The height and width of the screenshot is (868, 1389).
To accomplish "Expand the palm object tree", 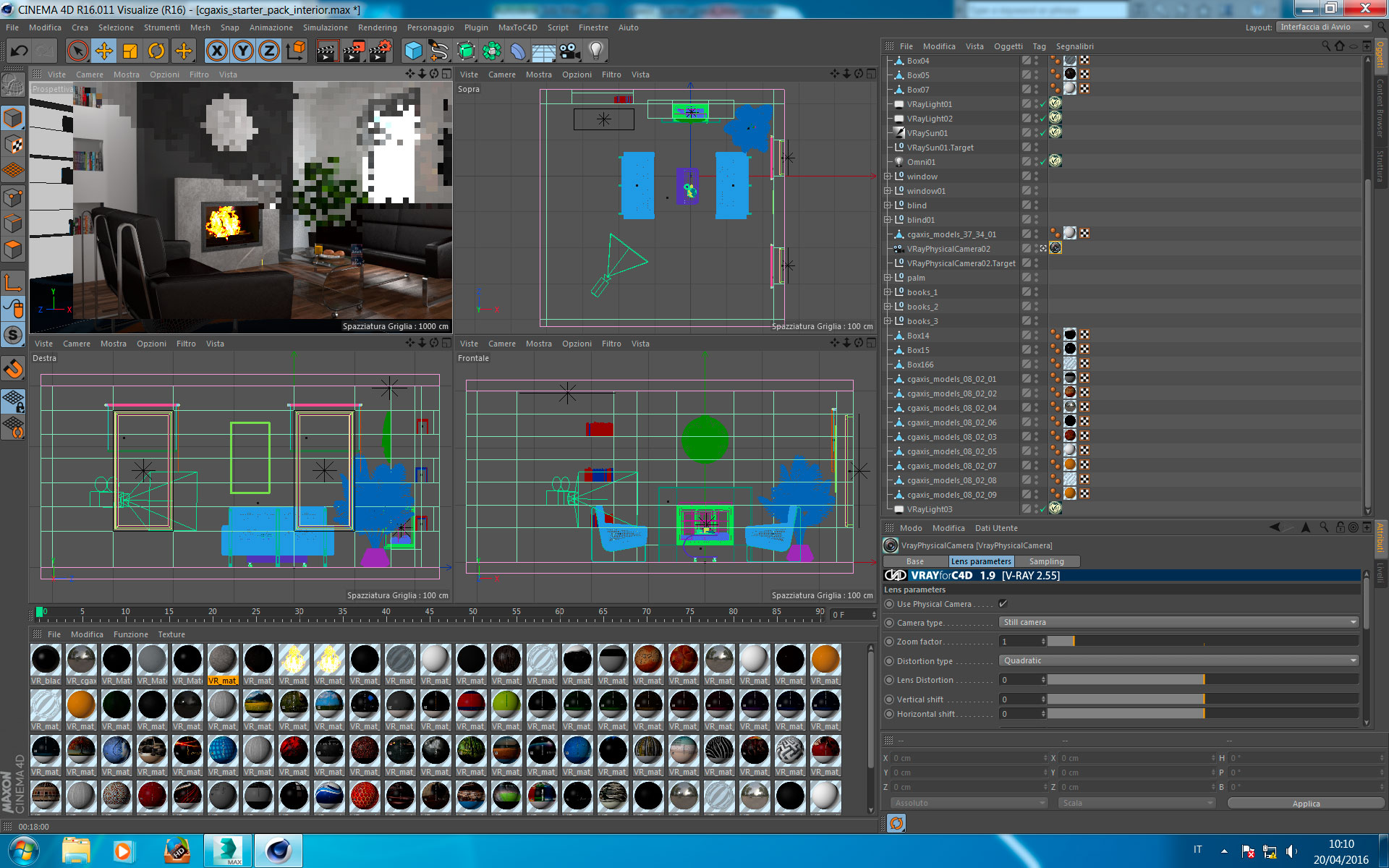I will click(x=888, y=278).
